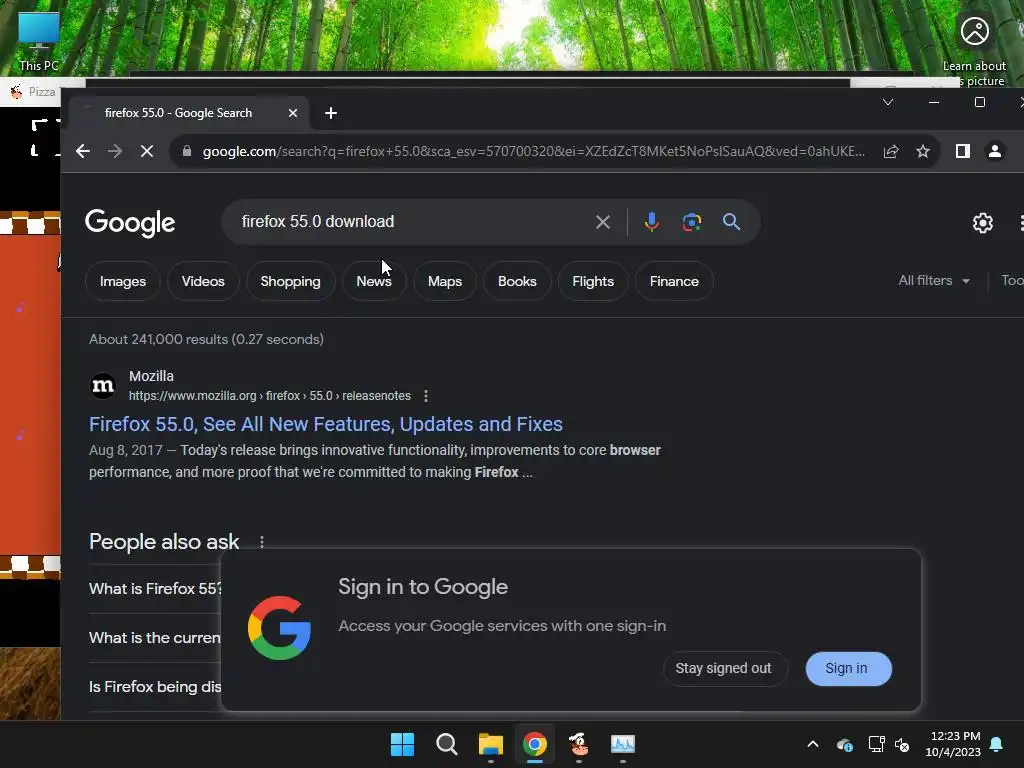1024x768 pixels.
Task: Click the Mozilla site favicon
Action: [103, 386]
